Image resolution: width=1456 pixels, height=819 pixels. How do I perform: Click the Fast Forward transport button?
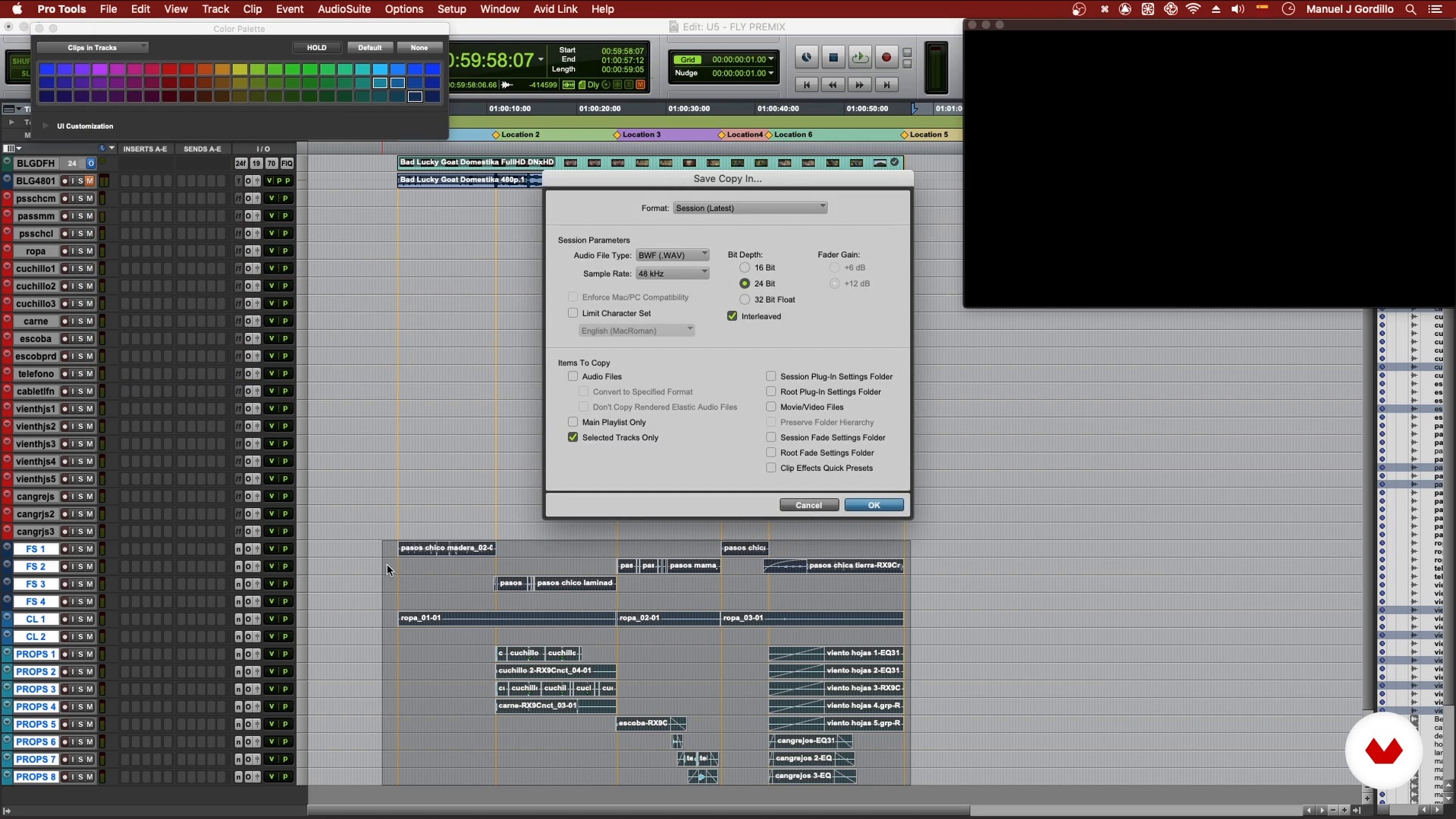point(859,85)
